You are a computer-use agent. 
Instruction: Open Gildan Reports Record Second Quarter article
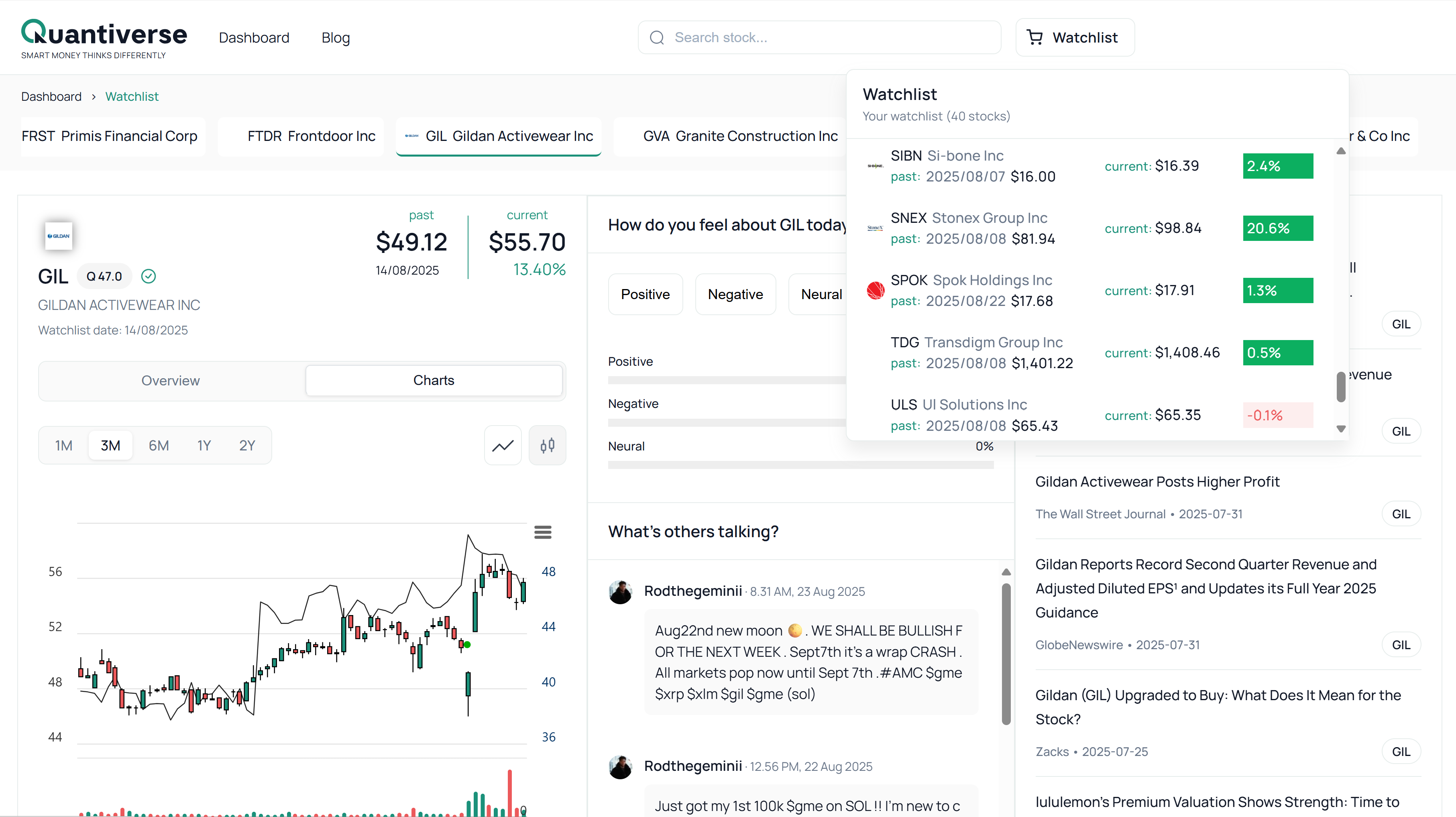1206,589
